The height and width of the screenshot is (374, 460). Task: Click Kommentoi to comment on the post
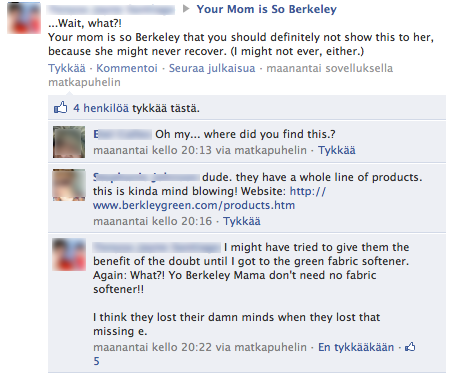coord(127,68)
